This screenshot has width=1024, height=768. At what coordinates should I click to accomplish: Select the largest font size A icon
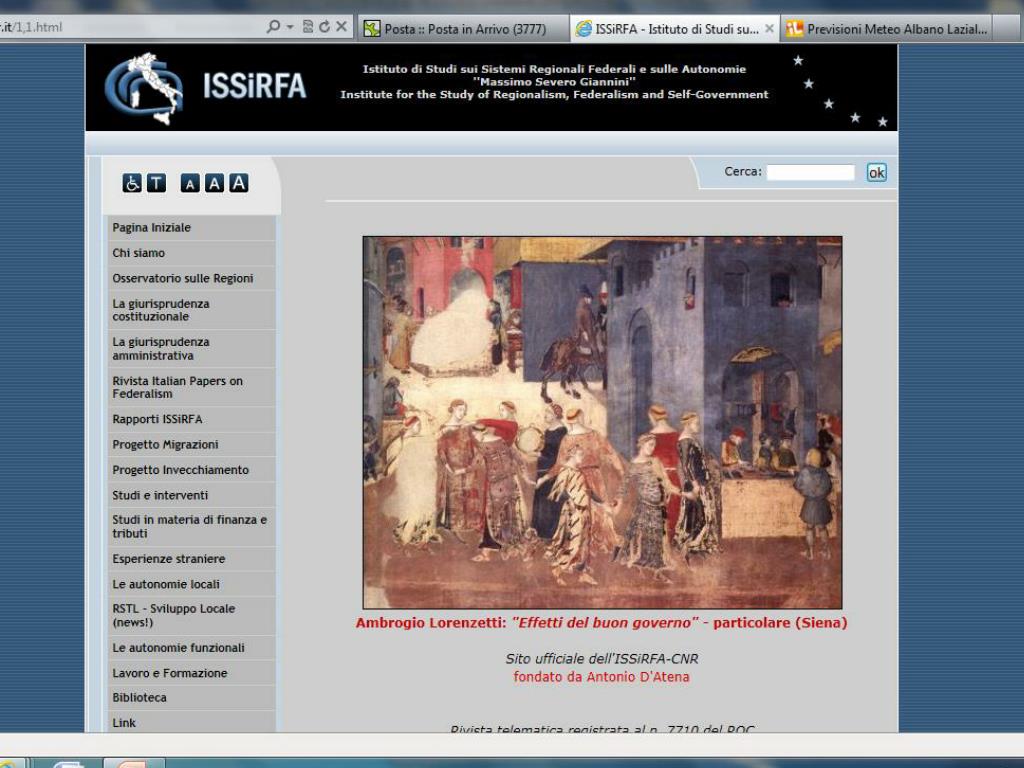[x=238, y=183]
